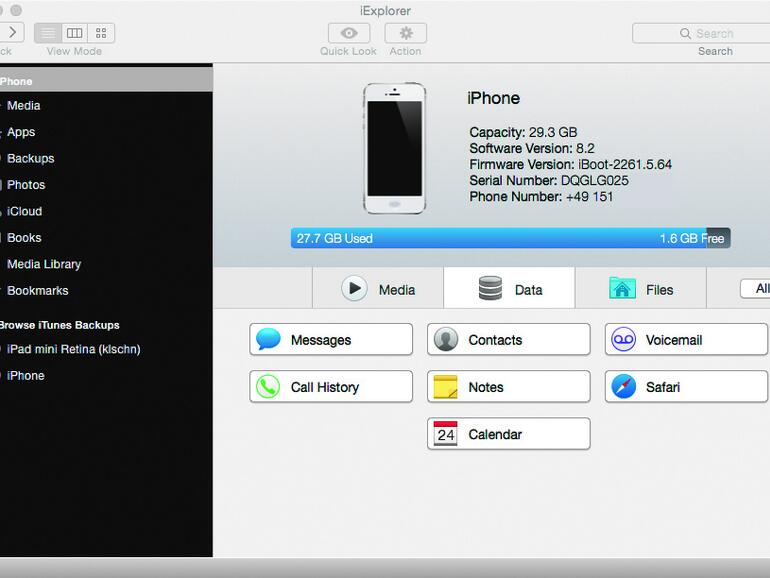770x578 pixels.
Task: Select Backups in the sidebar
Action: click(106, 159)
